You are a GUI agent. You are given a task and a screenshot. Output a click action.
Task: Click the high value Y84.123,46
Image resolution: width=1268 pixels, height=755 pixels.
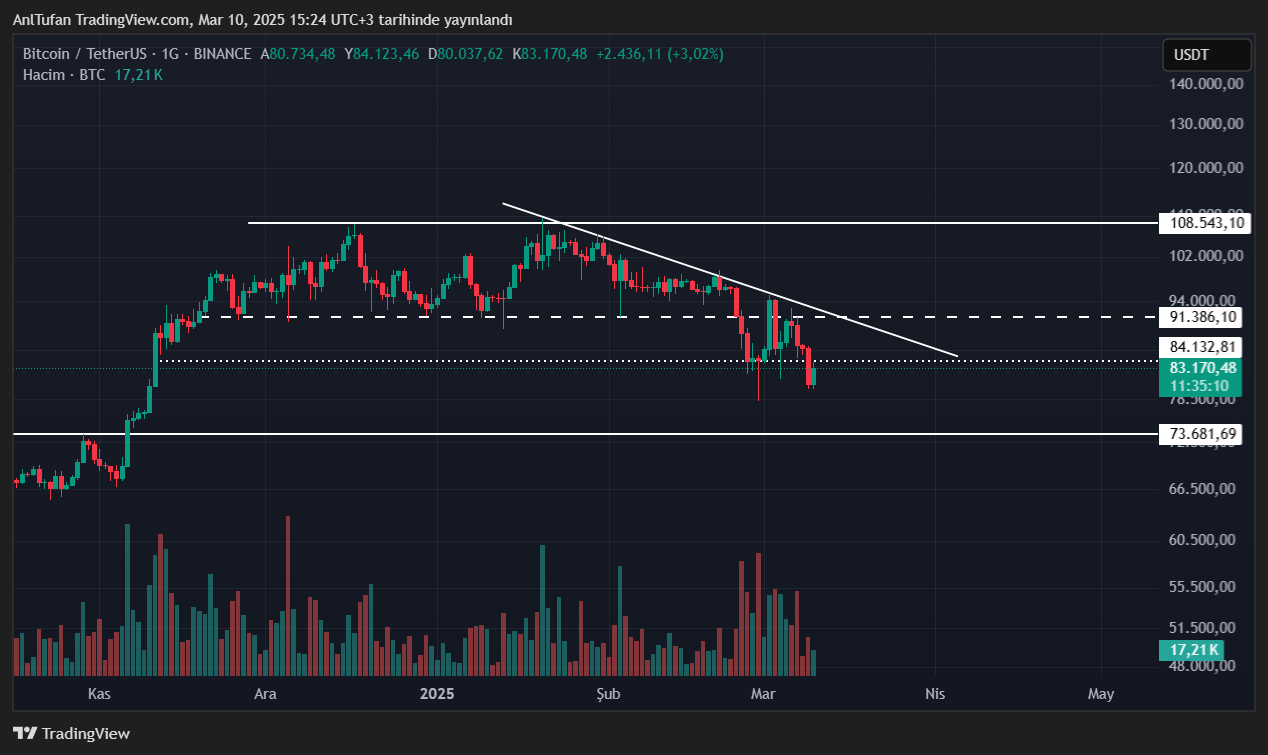(x=382, y=54)
